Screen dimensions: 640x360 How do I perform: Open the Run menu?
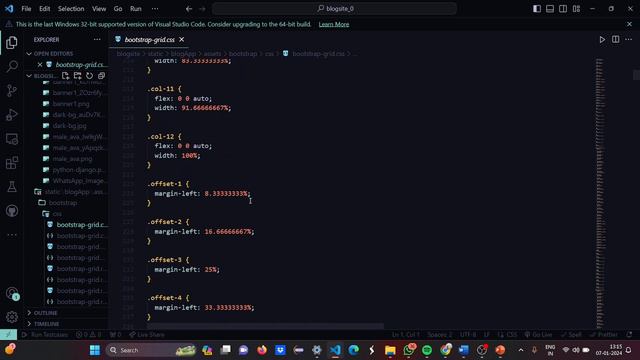(x=136, y=9)
